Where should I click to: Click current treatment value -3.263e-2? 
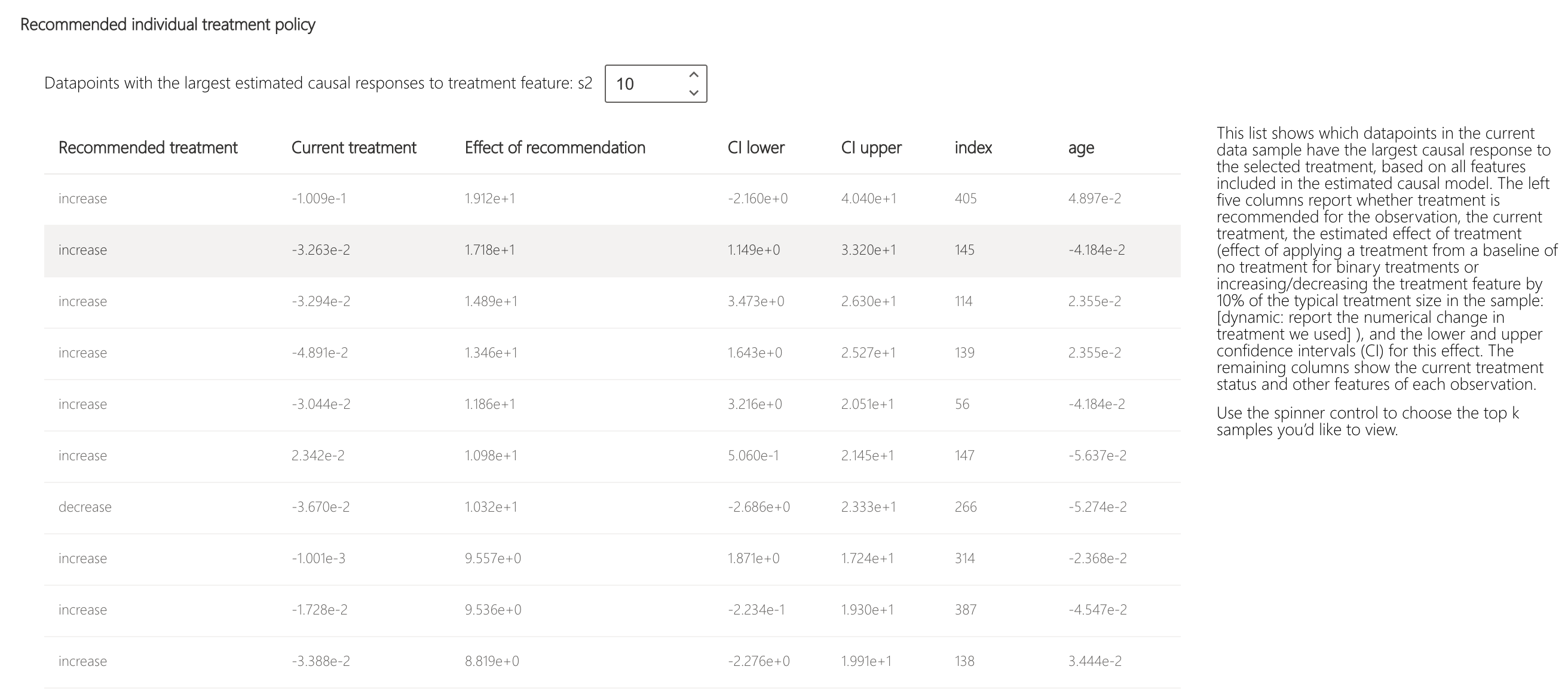click(x=321, y=250)
